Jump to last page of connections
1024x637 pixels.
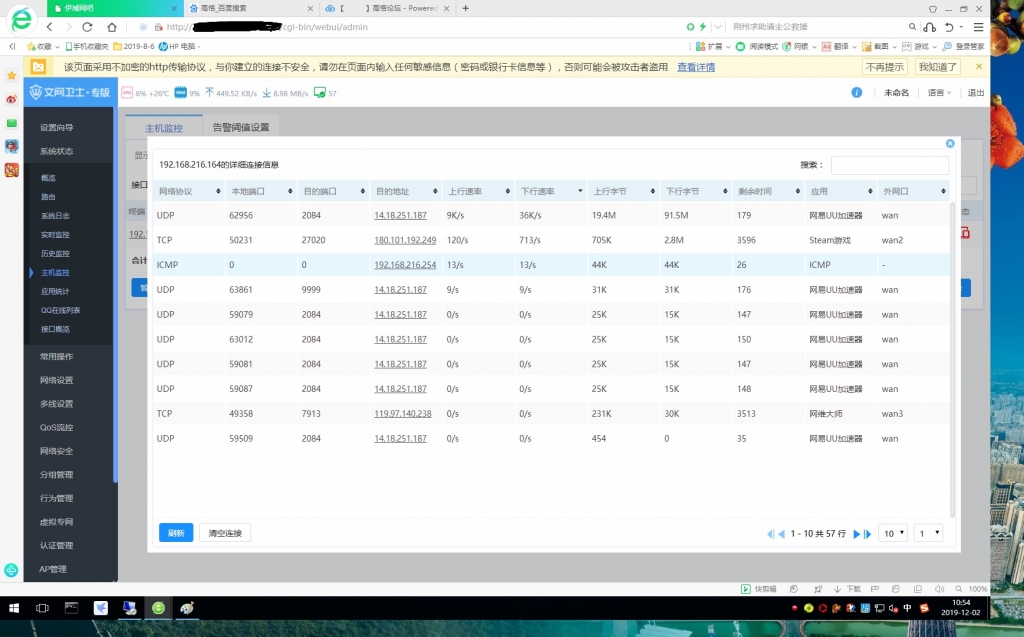coord(867,534)
